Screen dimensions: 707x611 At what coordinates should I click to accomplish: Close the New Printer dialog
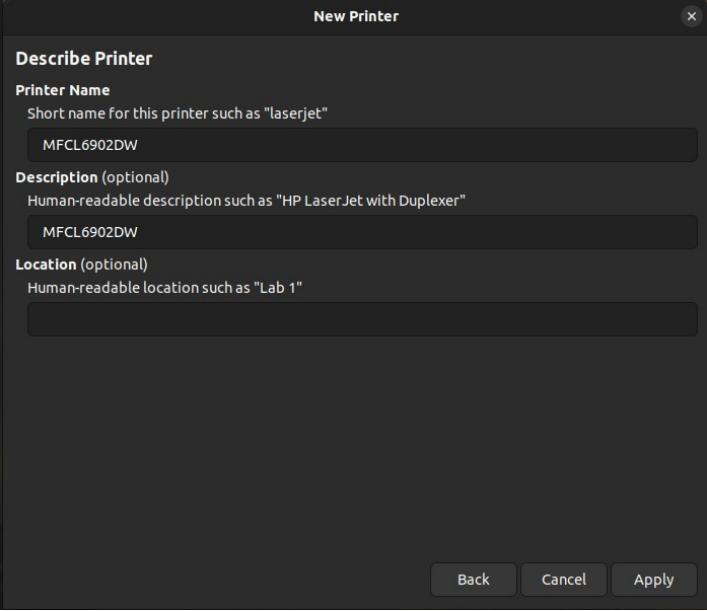click(x=691, y=16)
